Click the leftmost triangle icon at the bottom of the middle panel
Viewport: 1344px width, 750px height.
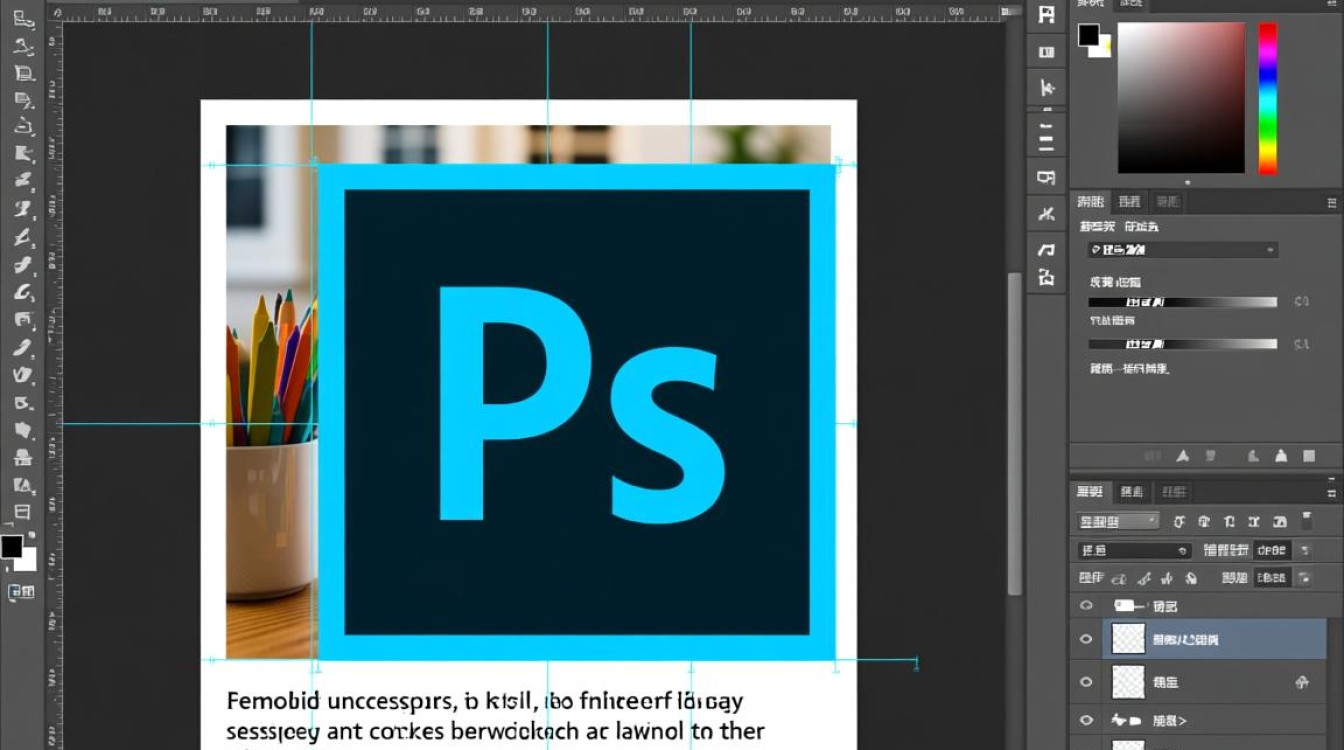pos(1183,455)
